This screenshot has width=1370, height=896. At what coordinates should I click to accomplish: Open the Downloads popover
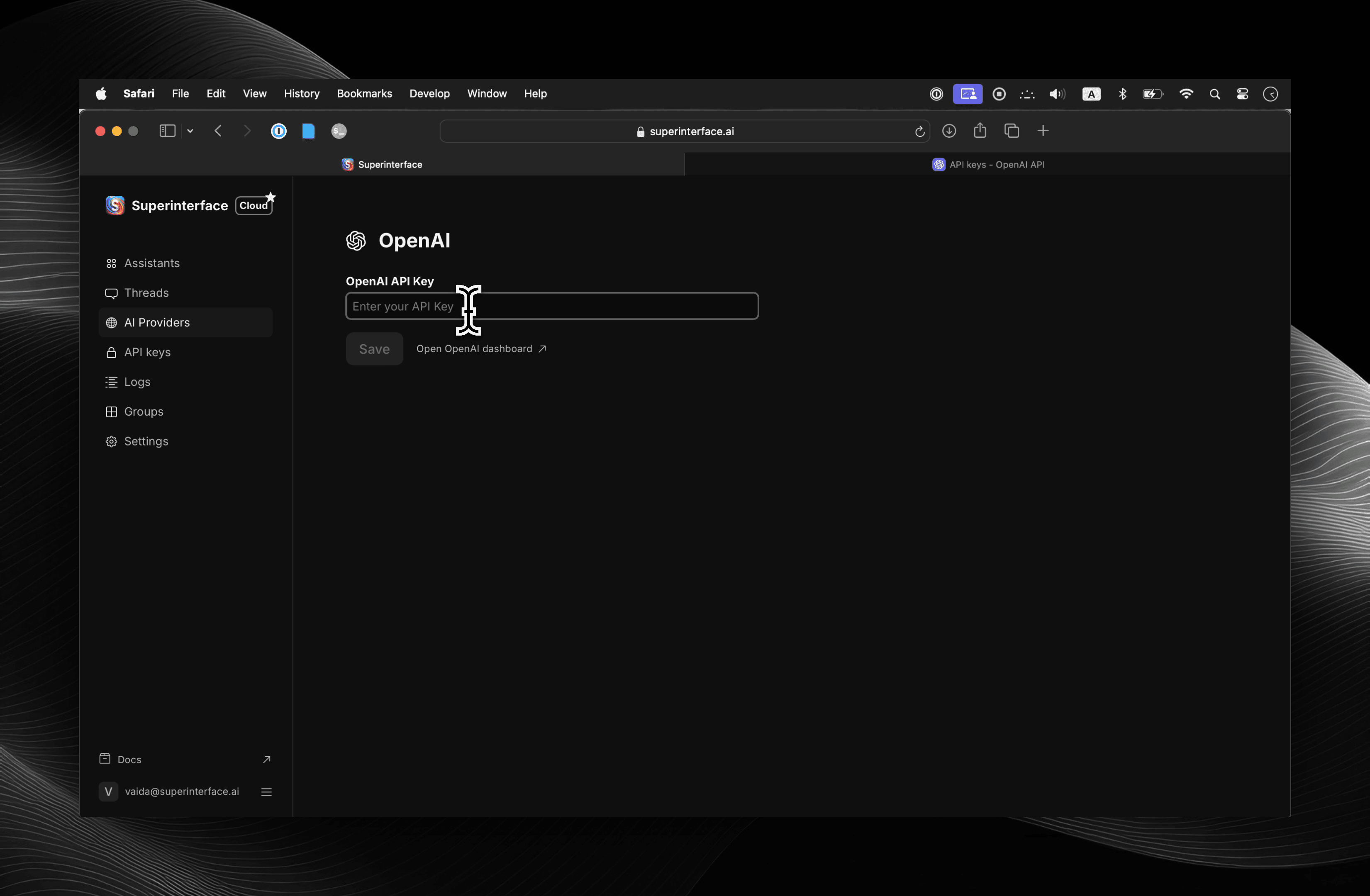click(948, 131)
